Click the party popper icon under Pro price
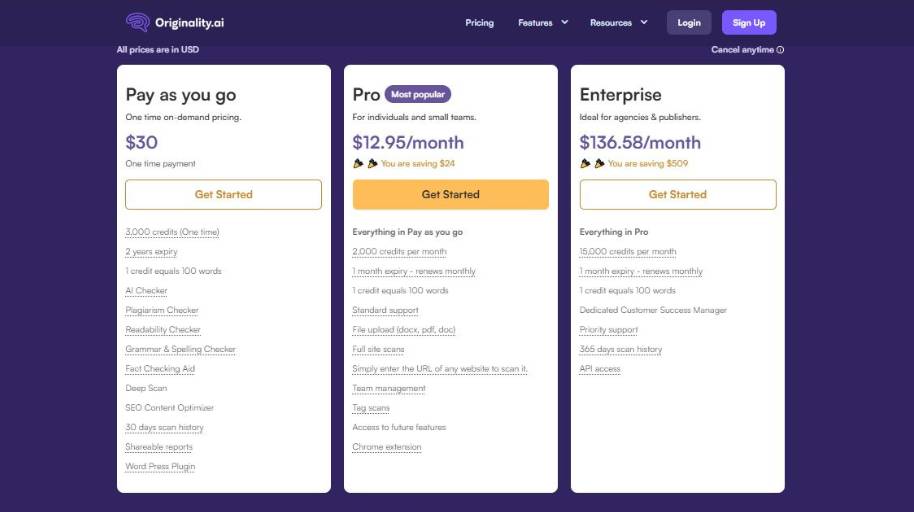Image resolution: width=914 pixels, height=512 pixels. point(359,163)
